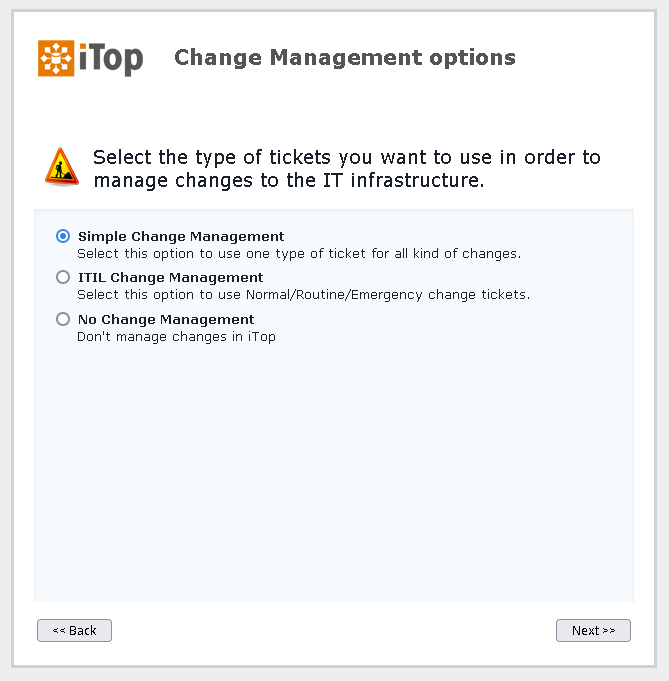Choose the No Change Management radio button
The height and width of the screenshot is (681, 669).
pos(63,319)
